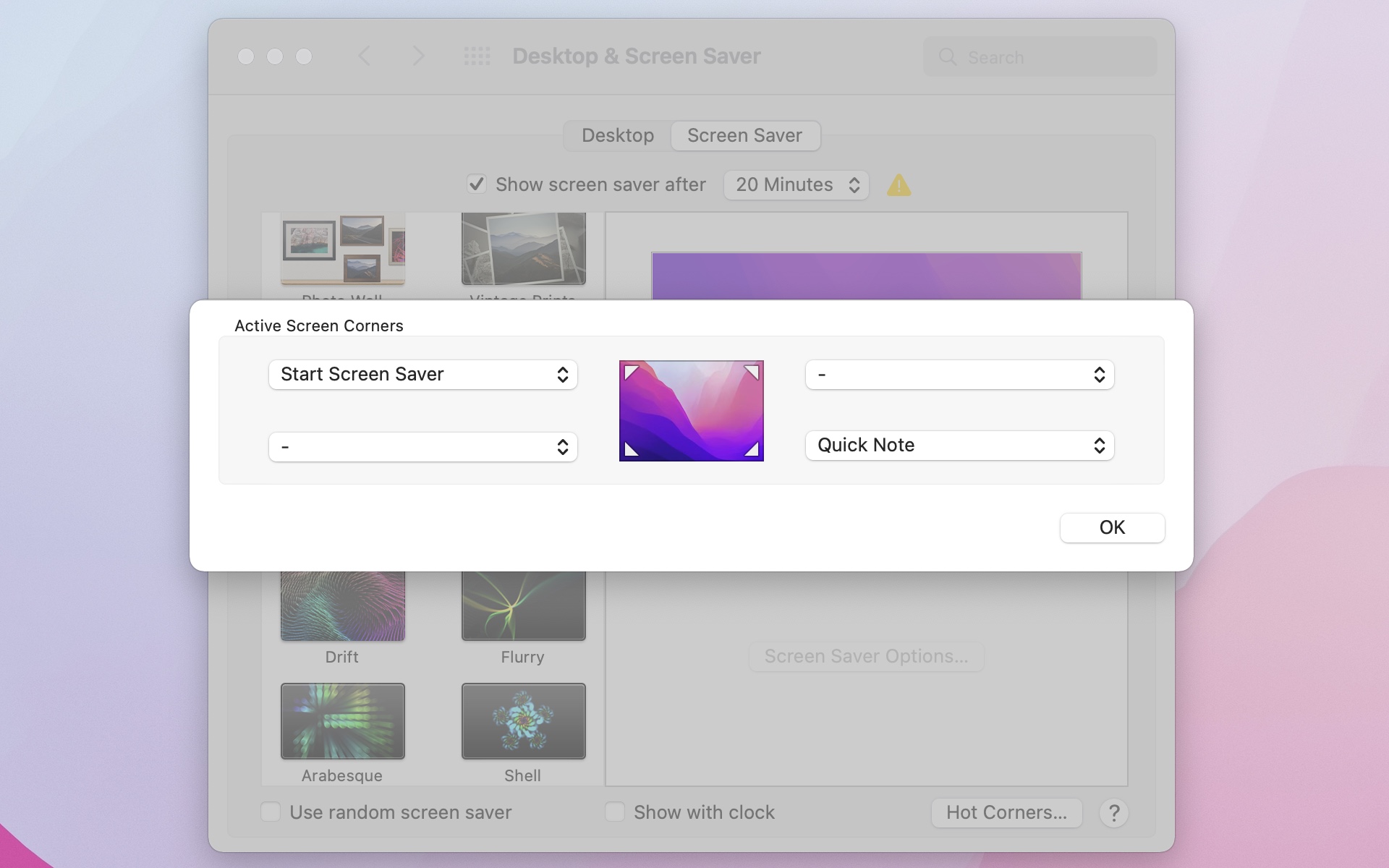Image resolution: width=1389 pixels, height=868 pixels.
Task: Show all preferences grid icon
Action: coord(477,56)
